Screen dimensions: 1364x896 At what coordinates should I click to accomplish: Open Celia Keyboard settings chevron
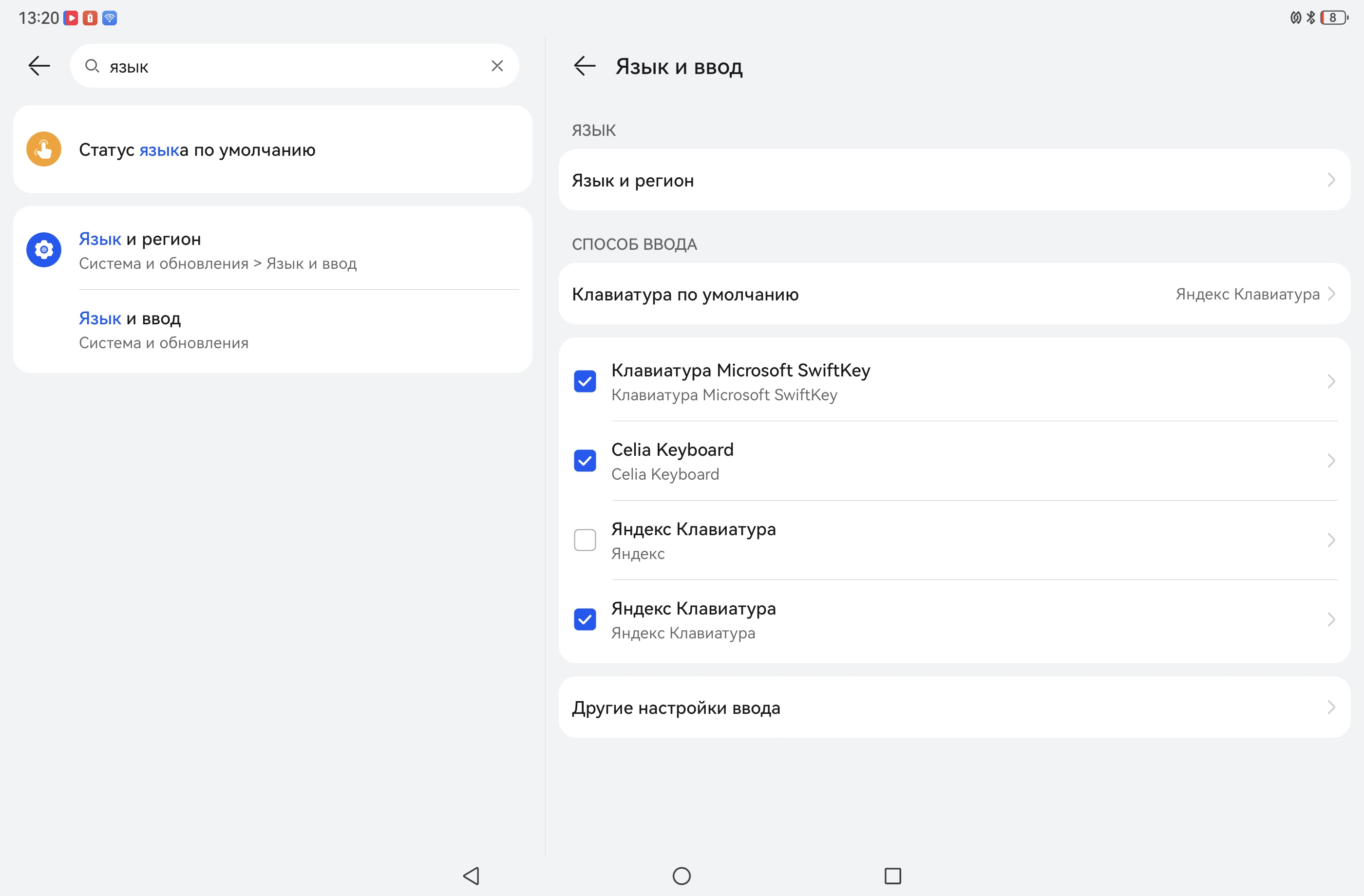pyautogui.click(x=1331, y=461)
